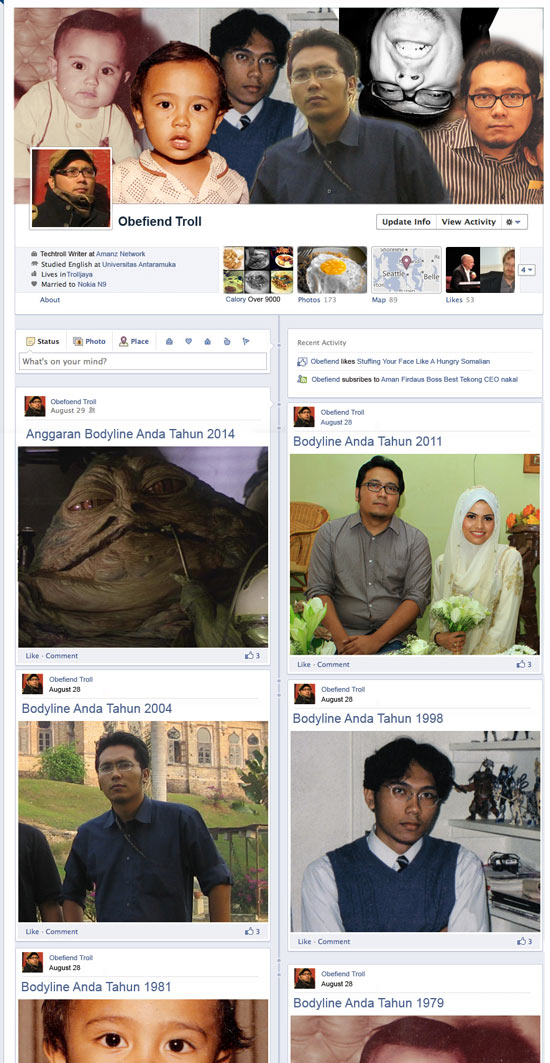The image size is (550, 1063).
Task: Open the Amanz Network link
Action: click(x=121, y=254)
